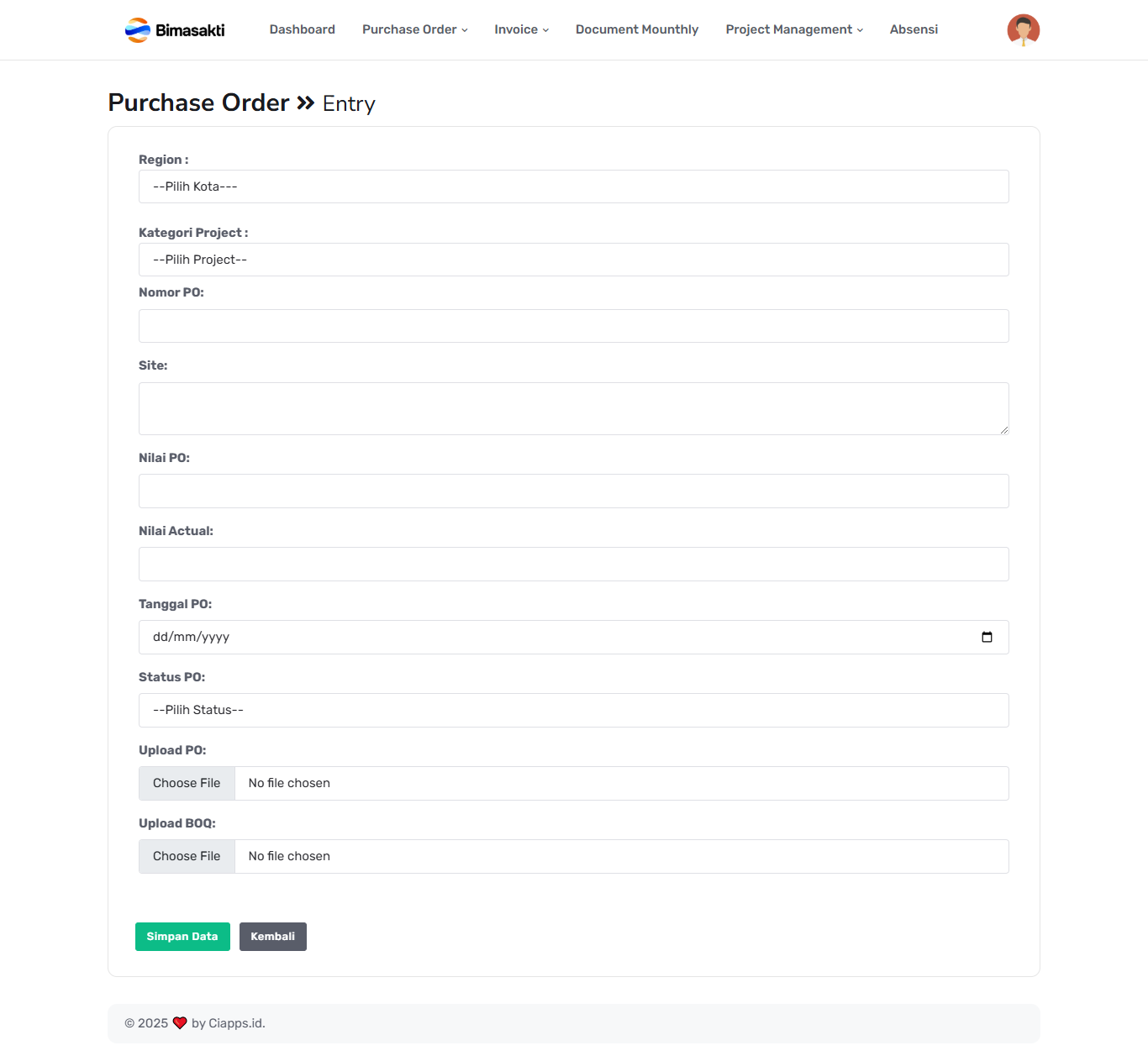Open the user profile avatar
1148x1056 pixels.
[x=1023, y=30]
